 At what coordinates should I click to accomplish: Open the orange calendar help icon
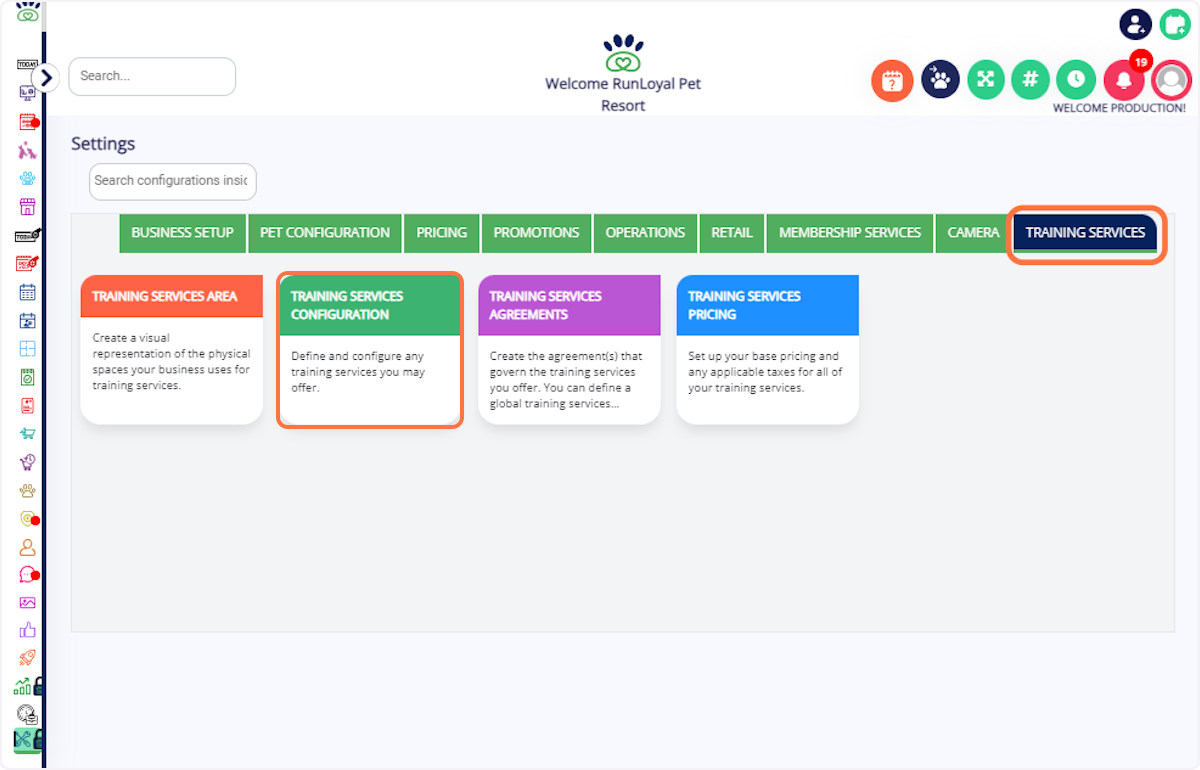[892, 80]
